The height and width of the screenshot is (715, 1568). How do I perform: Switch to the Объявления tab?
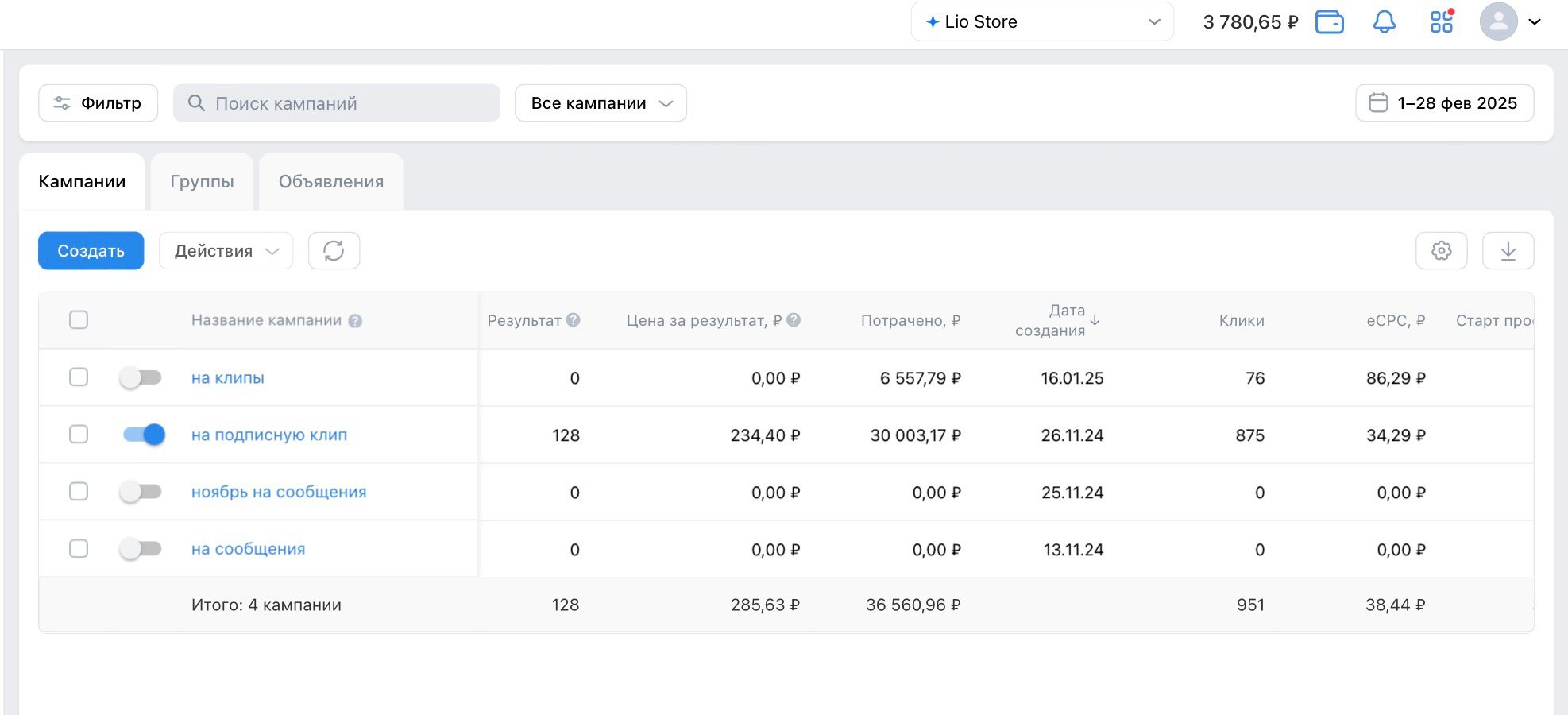click(x=330, y=182)
